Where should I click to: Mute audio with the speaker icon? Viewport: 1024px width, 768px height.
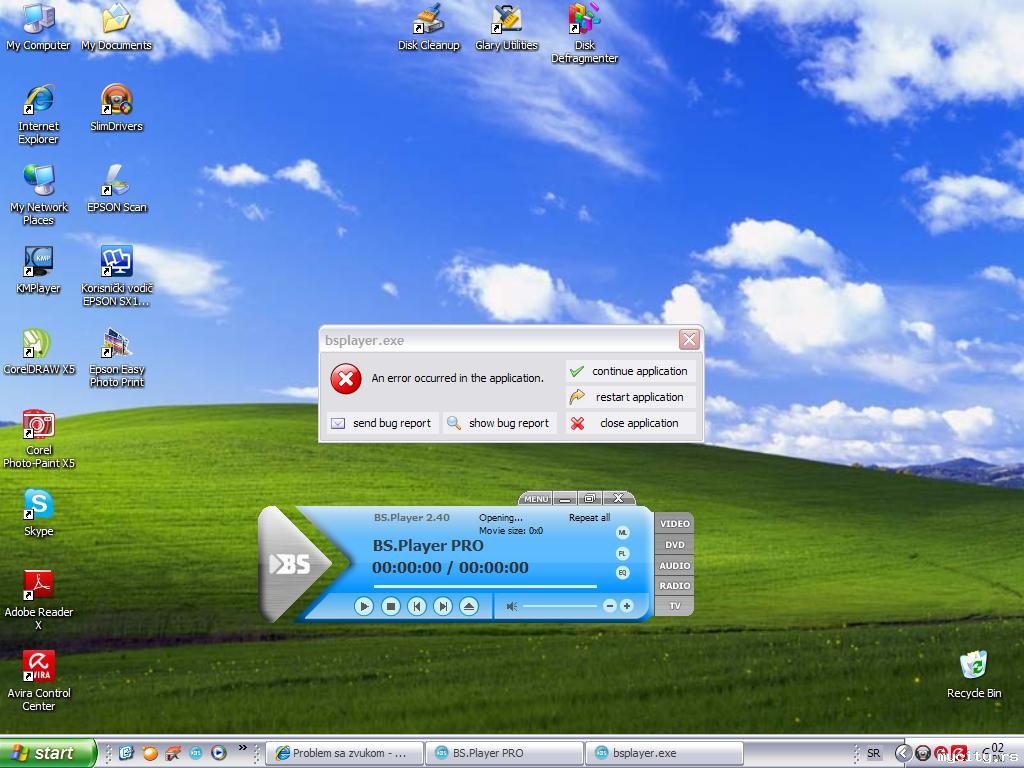[511, 607]
